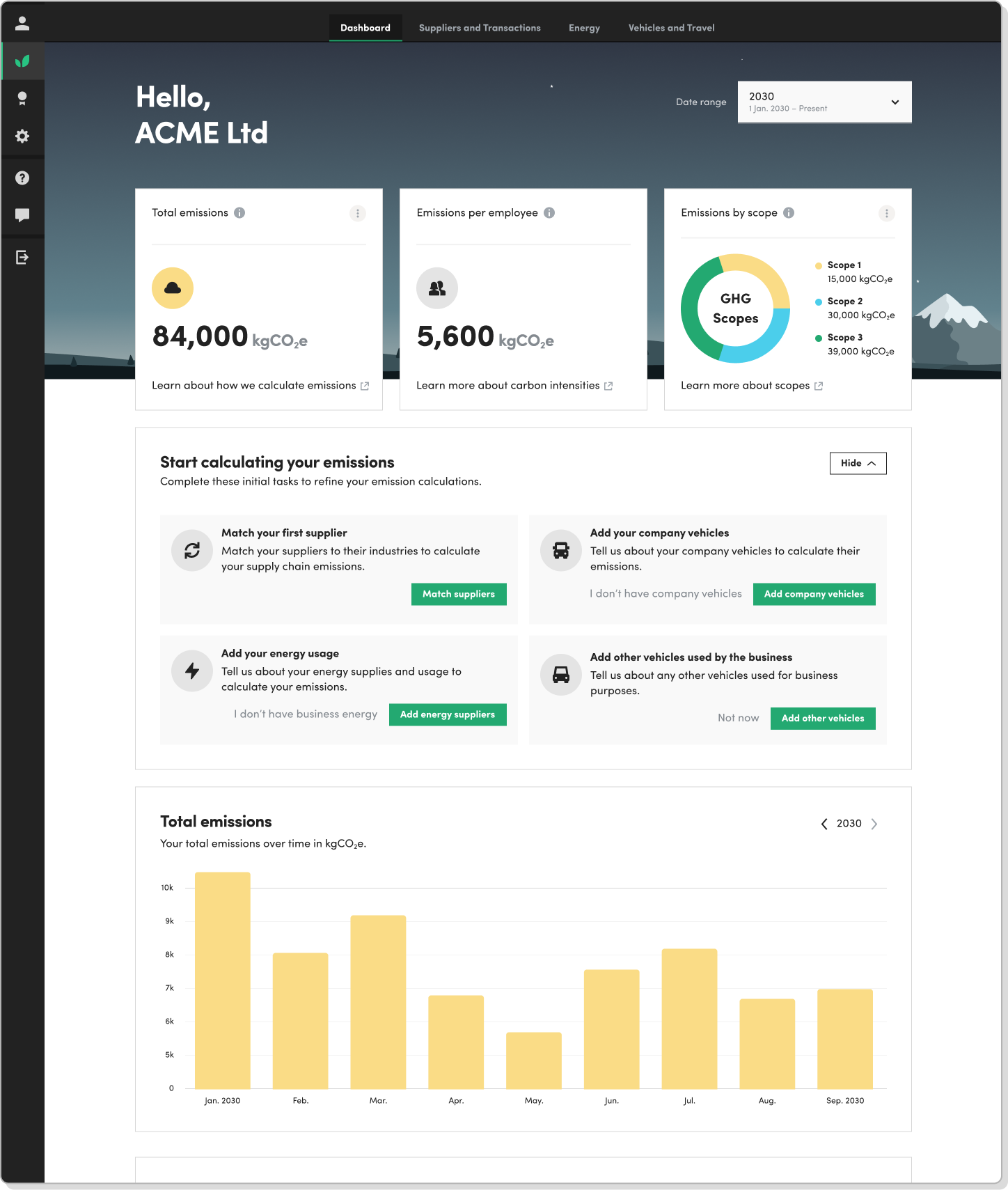Click the Match suppliers button
The image size is (1008, 1190).
[459, 594]
